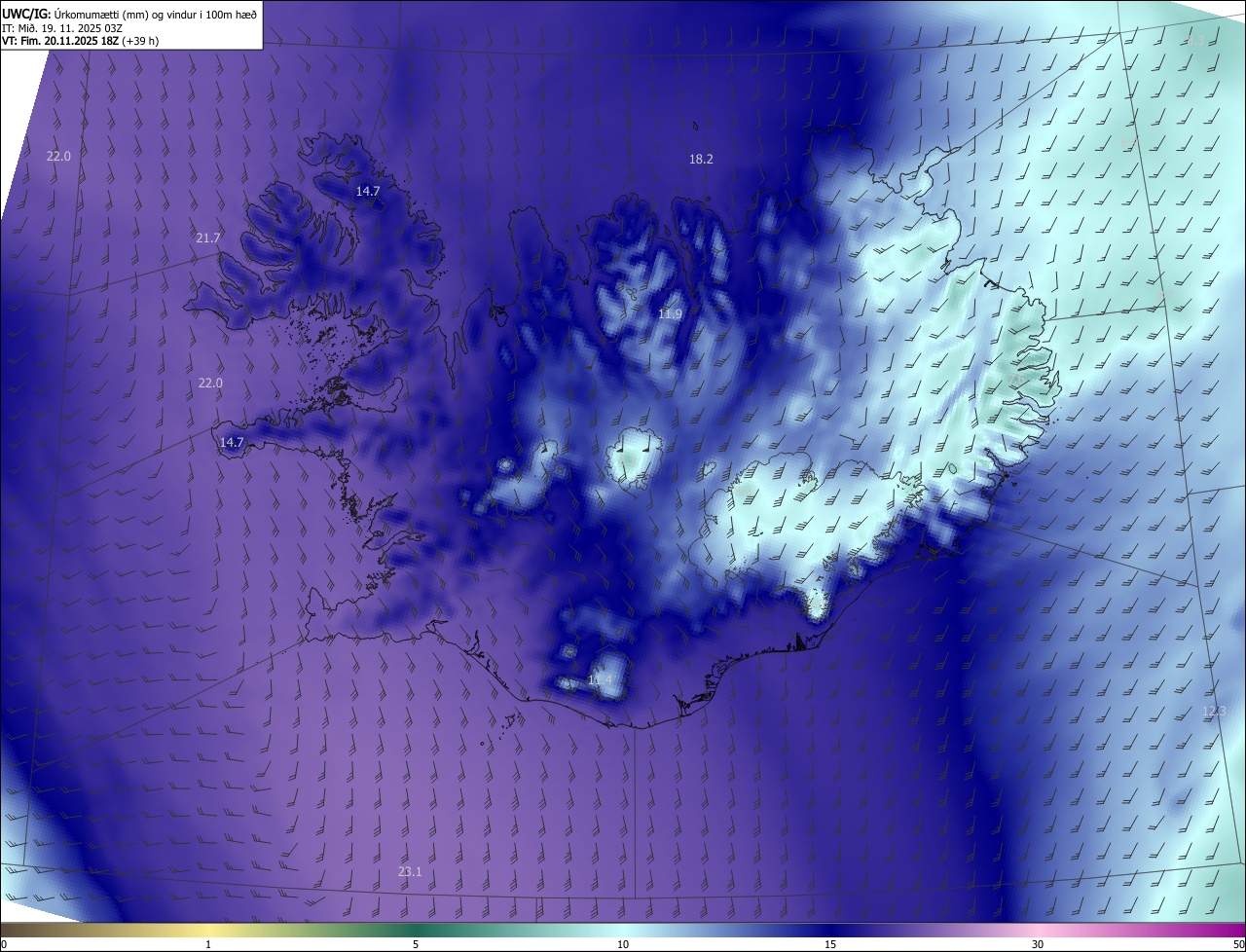The height and width of the screenshot is (952, 1246).
Task: Click the yellow segment of the color scale above 1
Action: 208,930
